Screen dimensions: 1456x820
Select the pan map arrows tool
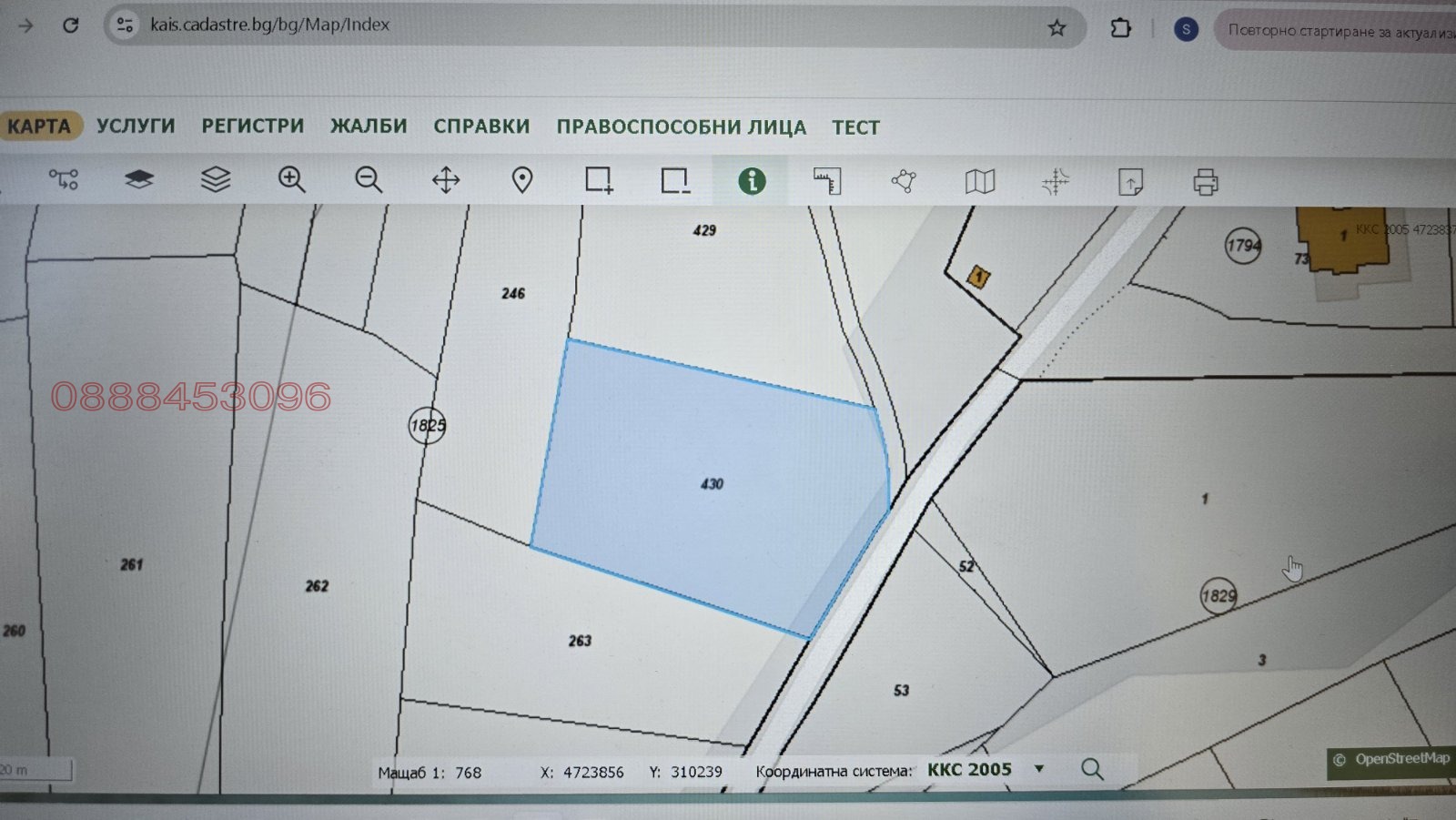[x=445, y=180]
